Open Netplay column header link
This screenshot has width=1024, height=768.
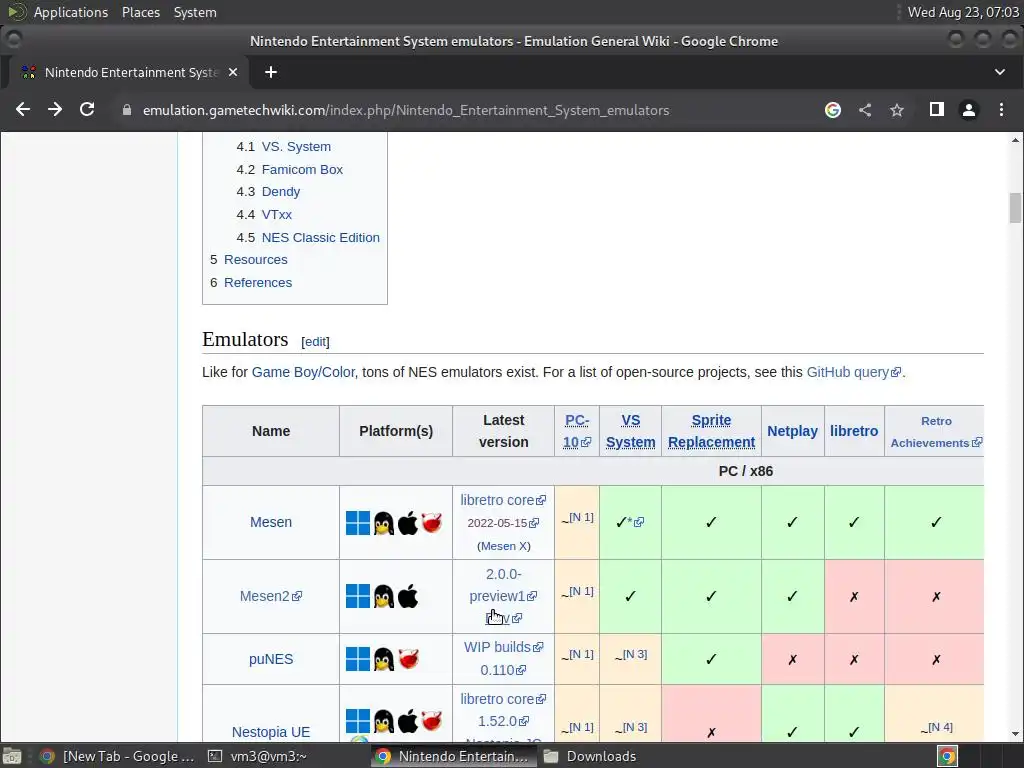792,431
